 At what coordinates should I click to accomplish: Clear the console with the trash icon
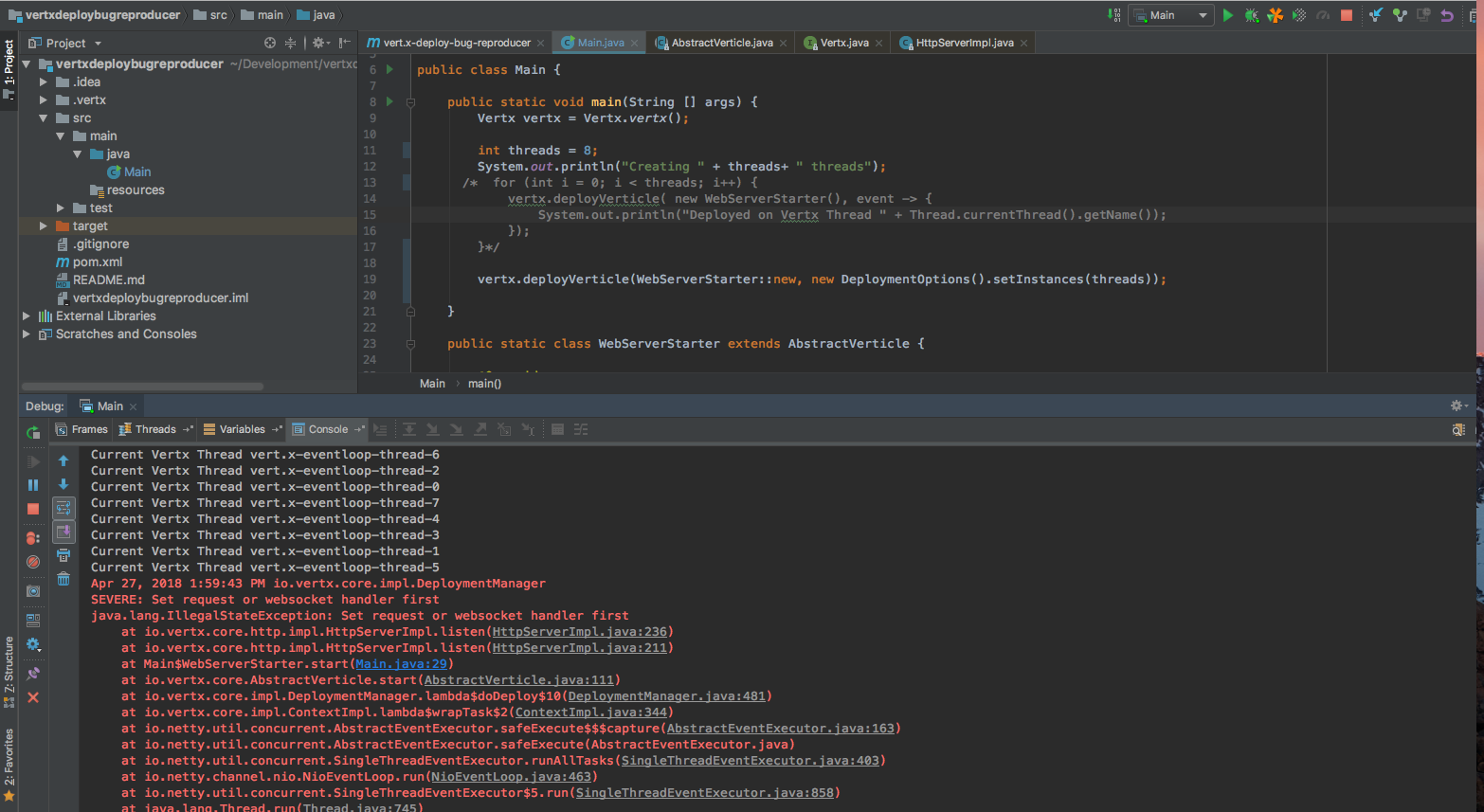(63, 579)
